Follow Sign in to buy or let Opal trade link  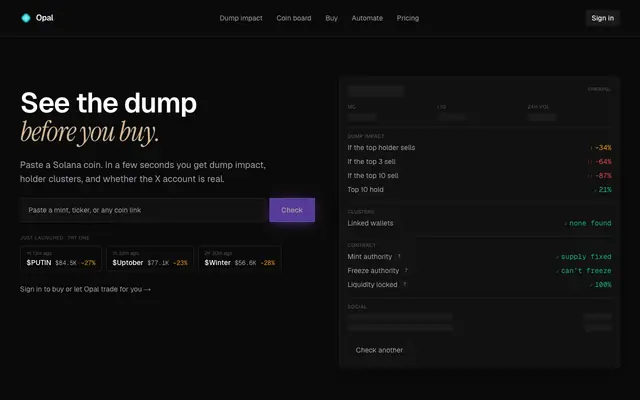tap(85, 289)
